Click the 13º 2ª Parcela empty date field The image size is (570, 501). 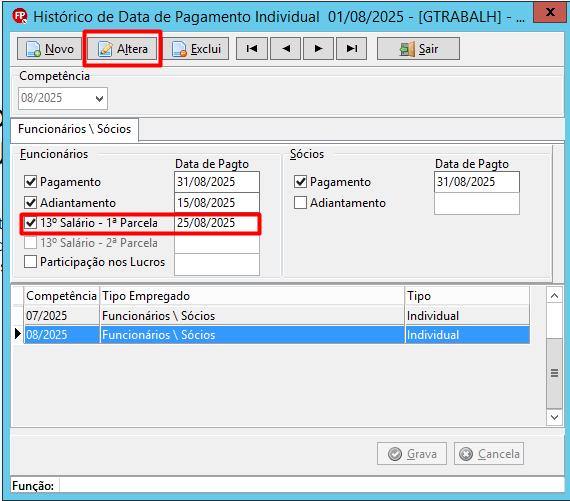217,243
